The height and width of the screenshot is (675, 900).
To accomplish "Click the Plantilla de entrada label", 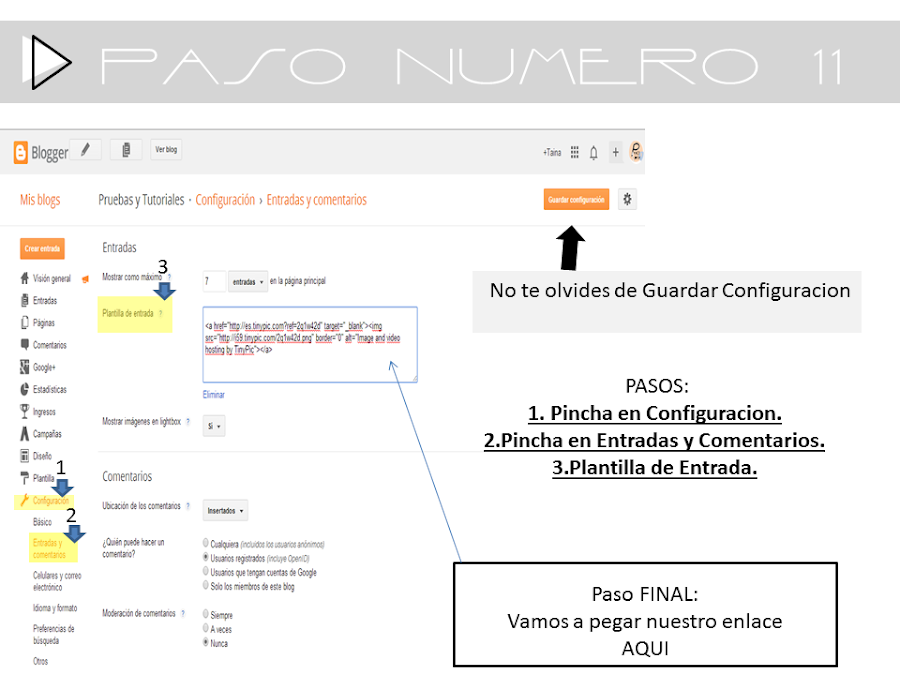I will point(127,313).
